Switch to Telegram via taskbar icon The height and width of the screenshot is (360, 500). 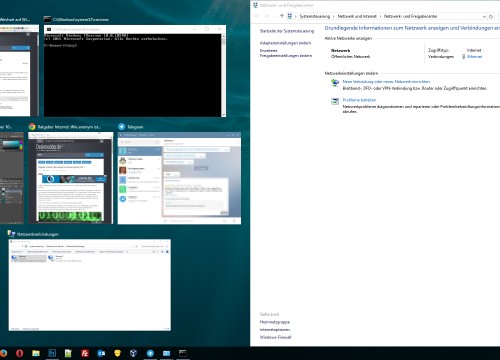(x=150, y=353)
